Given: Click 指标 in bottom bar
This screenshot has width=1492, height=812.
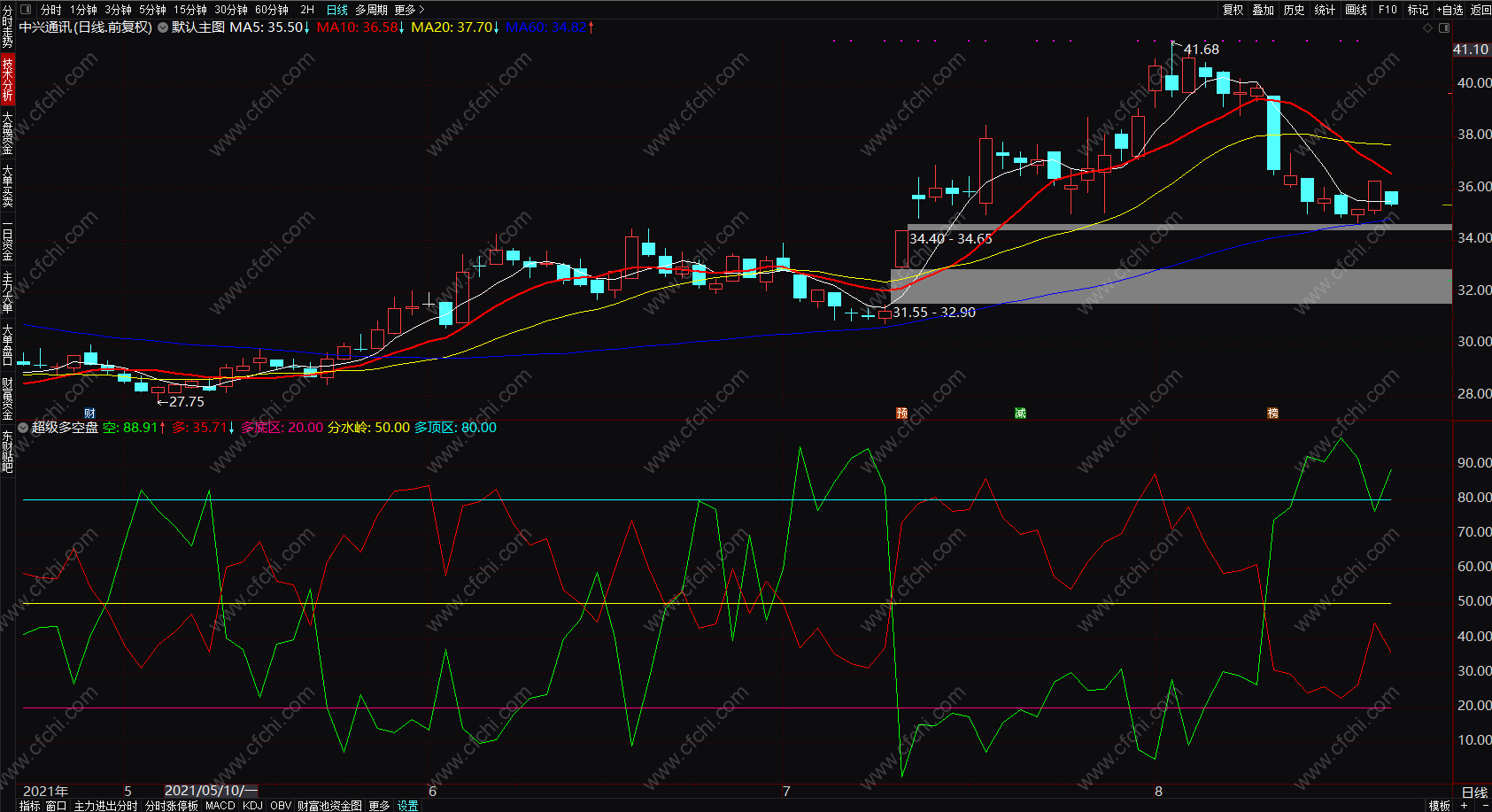Looking at the screenshot, I should point(30,806).
